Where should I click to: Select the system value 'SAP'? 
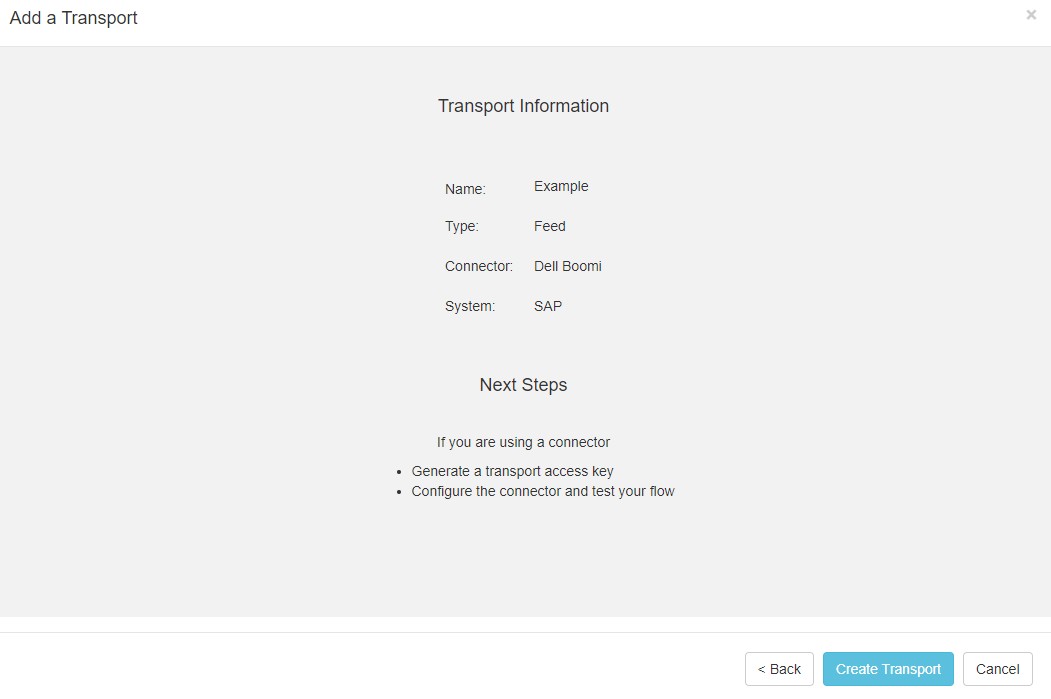coord(548,306)
